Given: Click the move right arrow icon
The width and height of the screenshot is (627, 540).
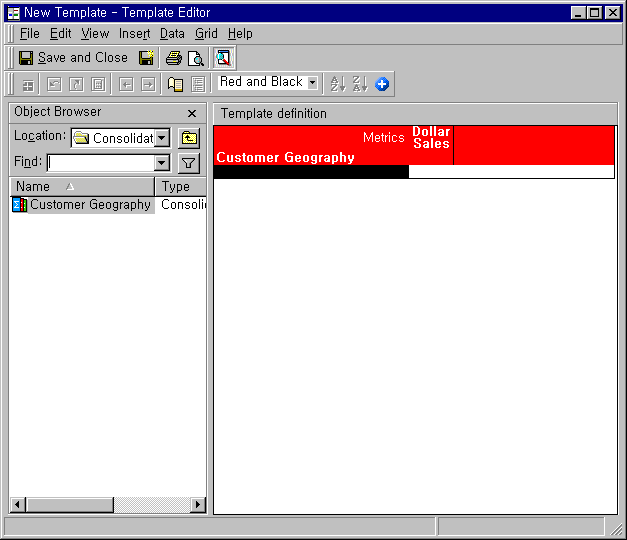Looking at the screenshot, I should [x=148, y=84].
